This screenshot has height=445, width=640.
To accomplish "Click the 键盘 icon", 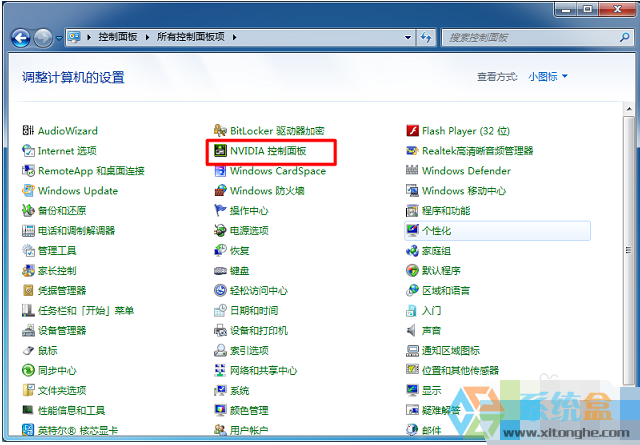I will pos(220,271).
